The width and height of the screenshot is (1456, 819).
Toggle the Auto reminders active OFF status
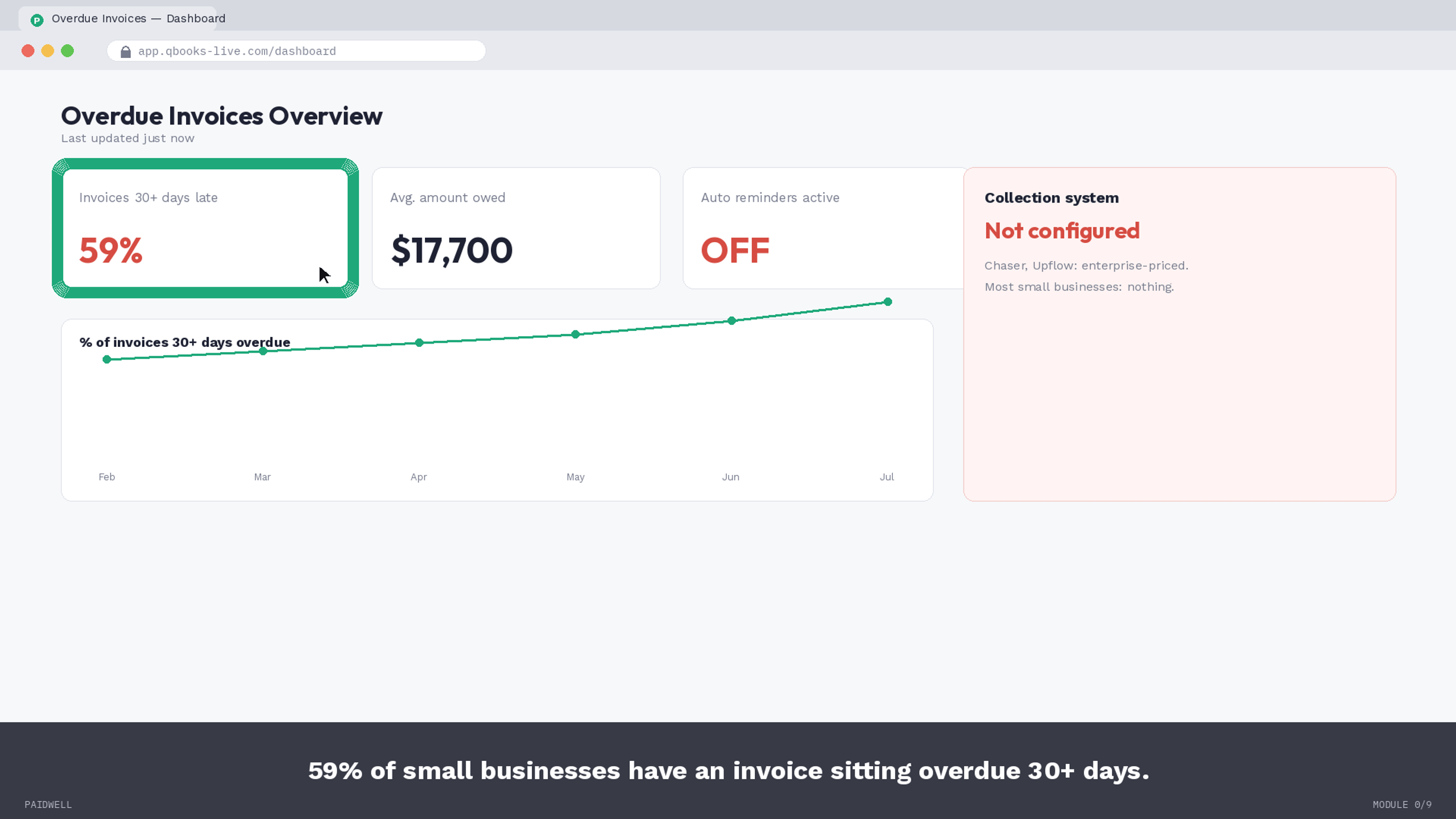click(735, 250)
